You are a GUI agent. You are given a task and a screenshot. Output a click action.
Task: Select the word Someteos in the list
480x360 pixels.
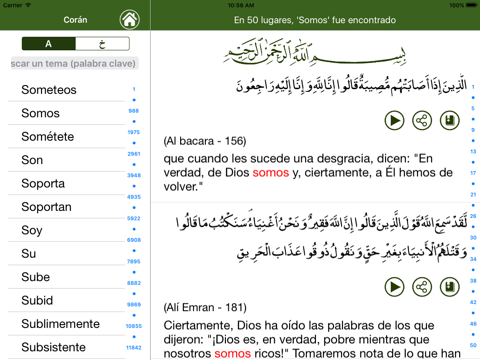66,90
